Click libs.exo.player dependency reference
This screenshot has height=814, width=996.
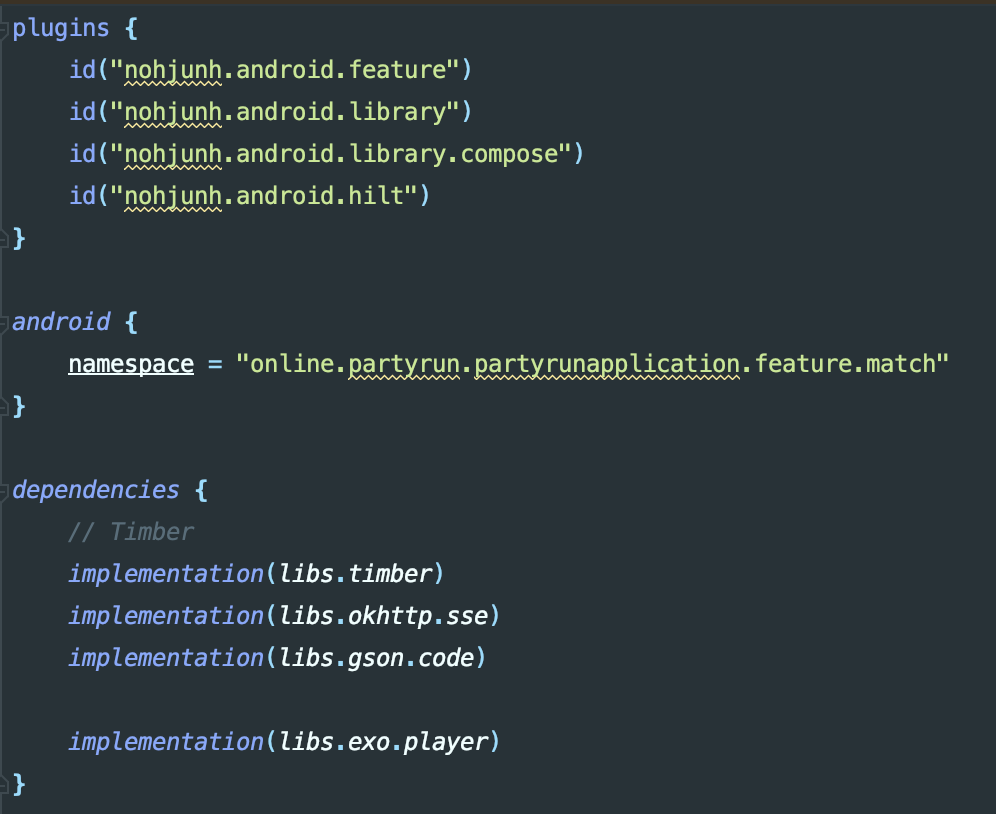click(x=384, y=742)
